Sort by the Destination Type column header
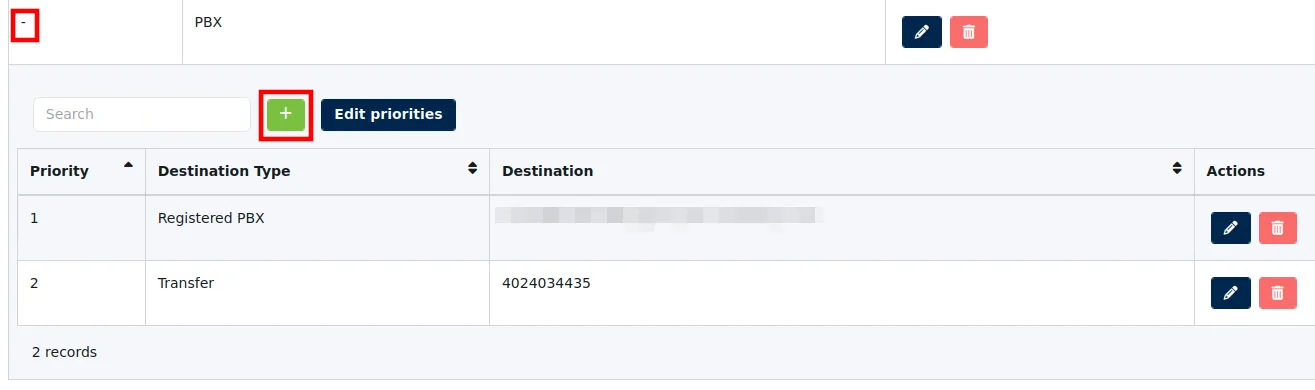 (317, 171)
